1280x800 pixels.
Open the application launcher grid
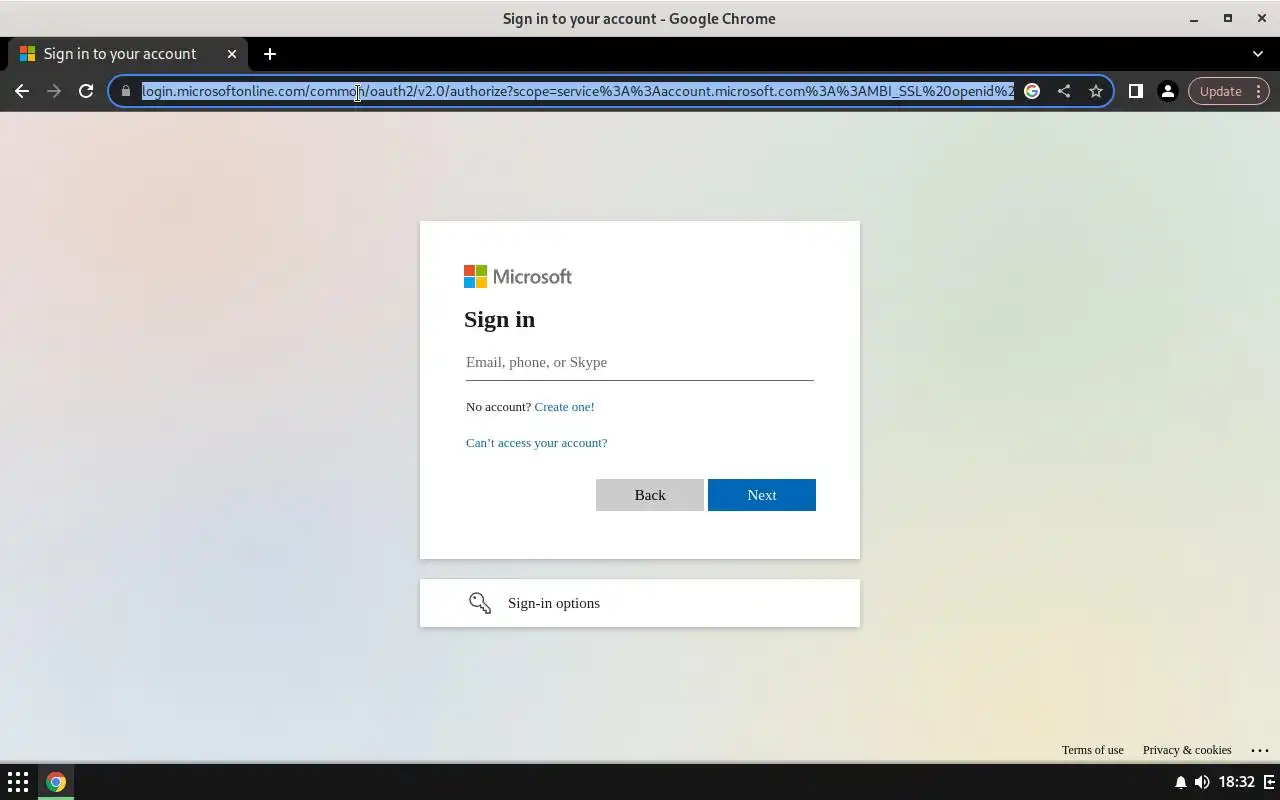point(18,782)
